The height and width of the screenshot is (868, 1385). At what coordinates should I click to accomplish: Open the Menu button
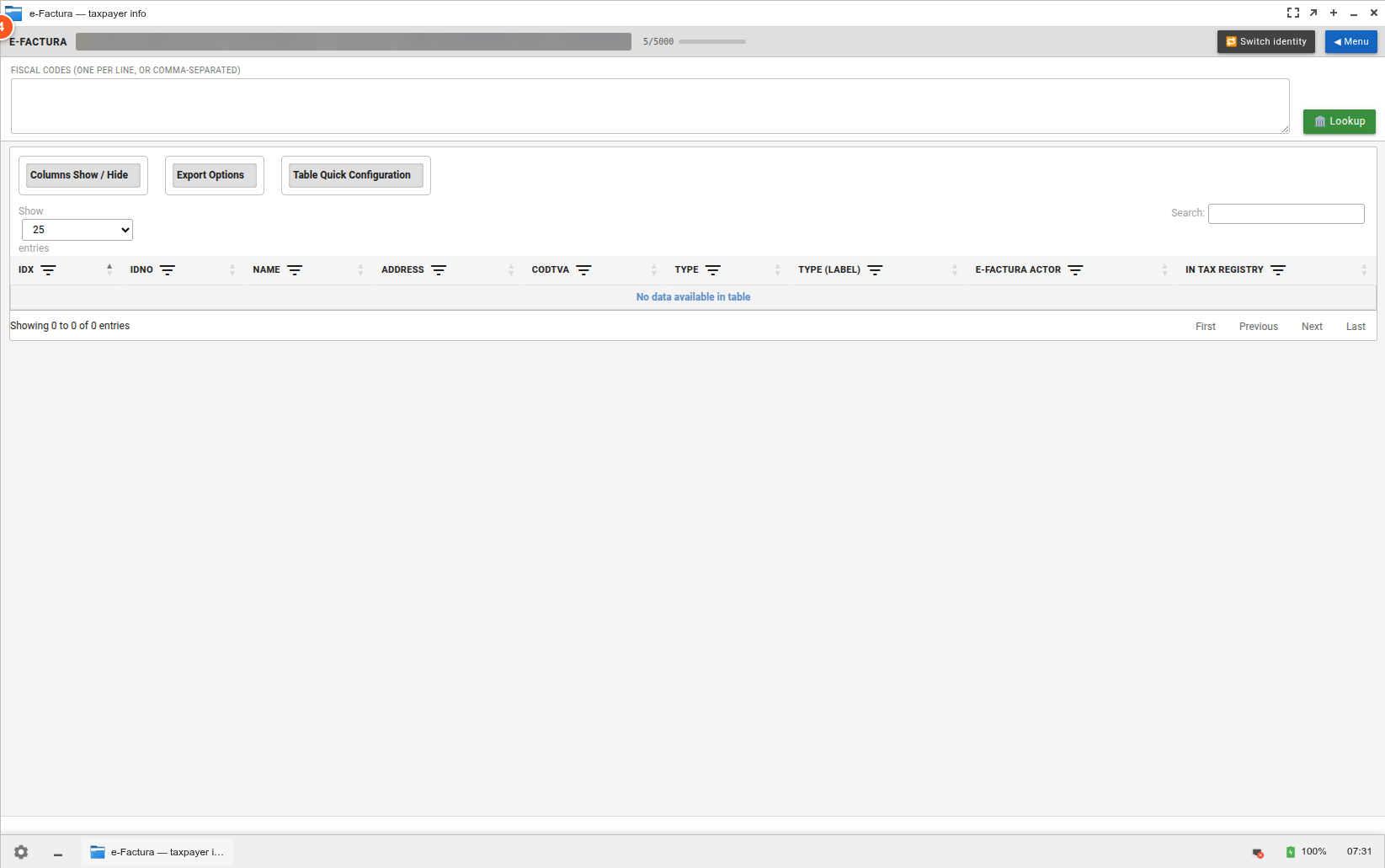1351,42
